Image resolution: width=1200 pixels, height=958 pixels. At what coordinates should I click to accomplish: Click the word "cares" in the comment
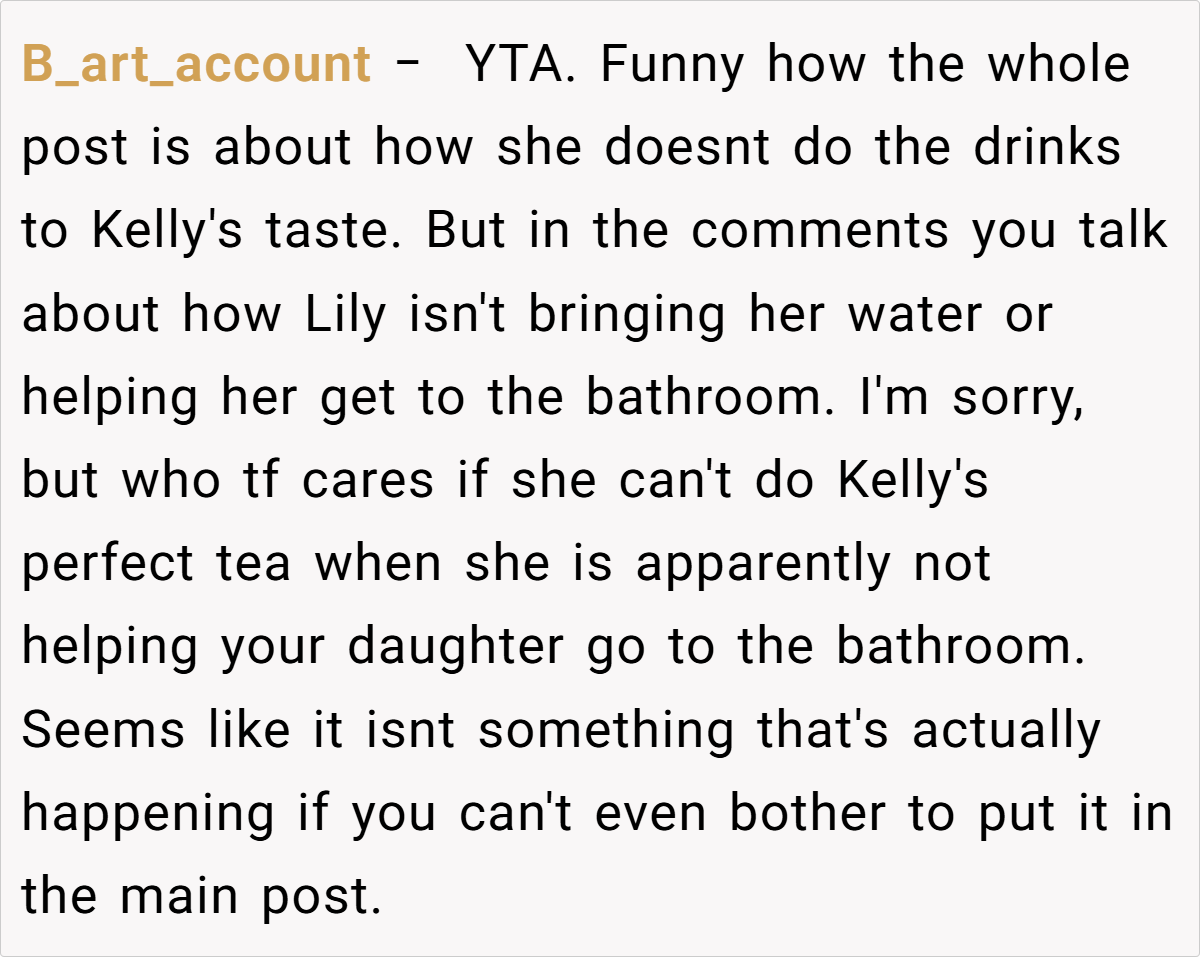tap(368, 481)
